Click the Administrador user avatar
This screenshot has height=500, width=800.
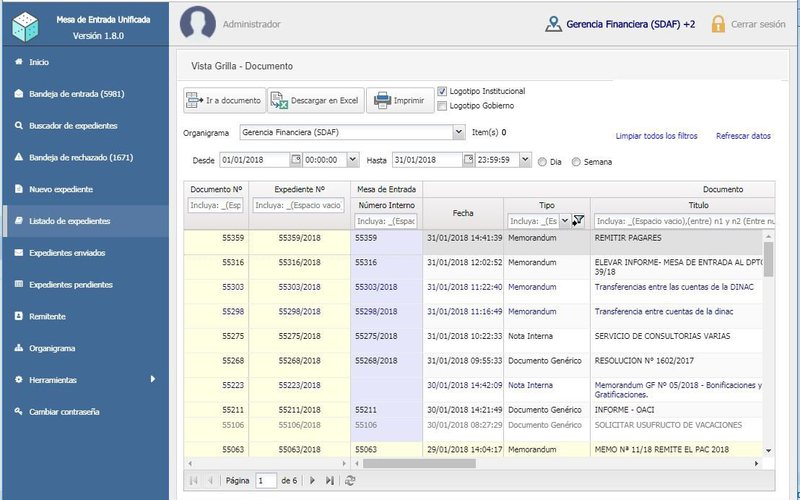pos(197,23)
